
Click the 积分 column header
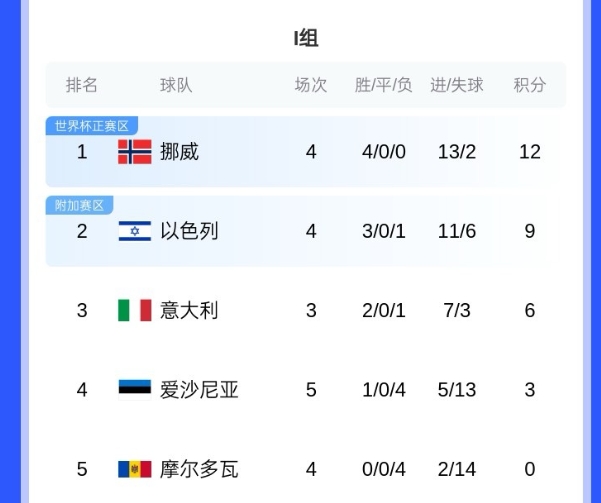point(530,85)
